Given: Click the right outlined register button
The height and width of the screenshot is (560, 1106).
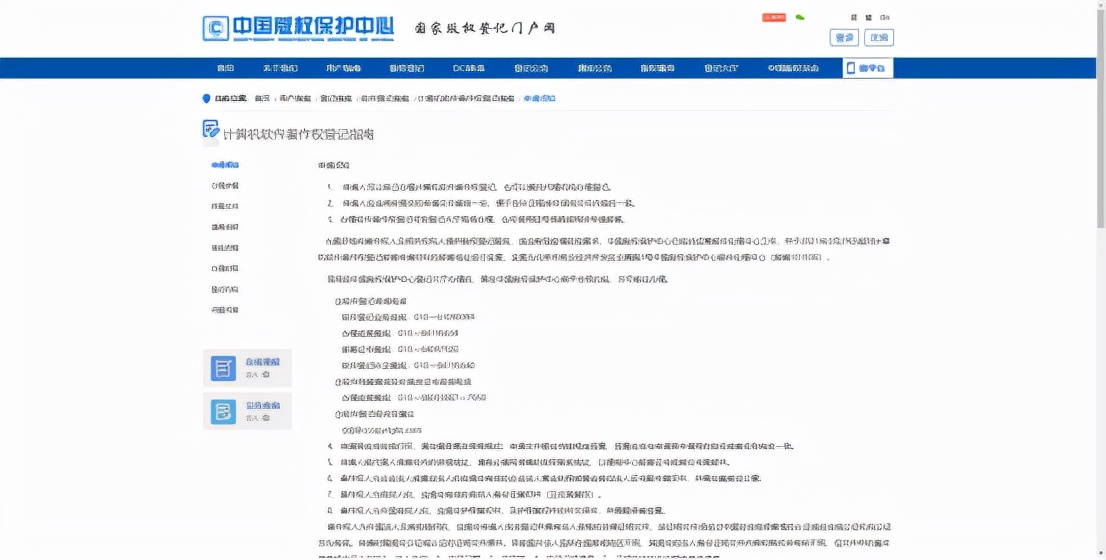Looking at the screenshot, I should coord(879,37).
